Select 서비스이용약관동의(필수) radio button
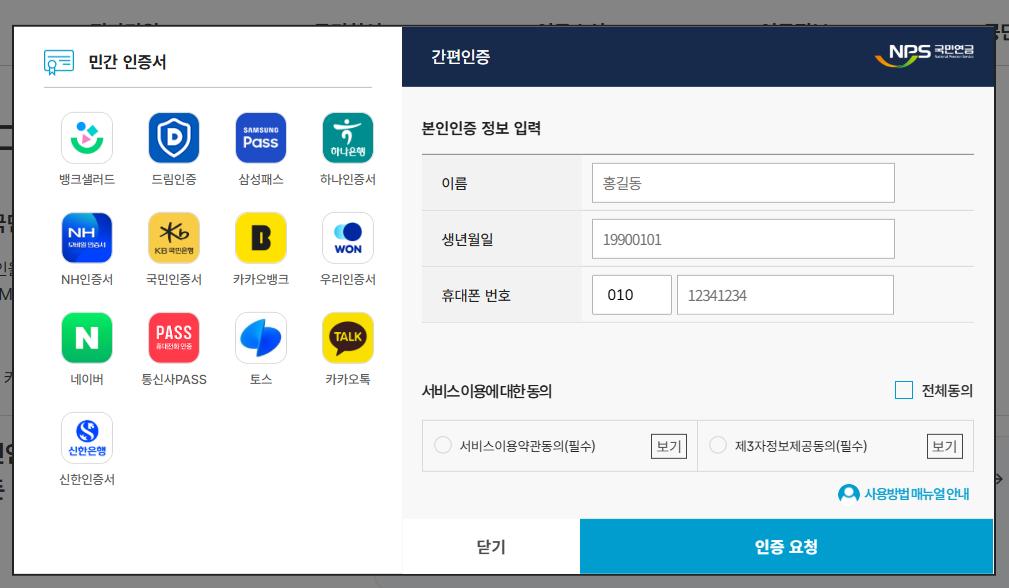This screenshot has width=1009, height=588. [x=443, y=445]
